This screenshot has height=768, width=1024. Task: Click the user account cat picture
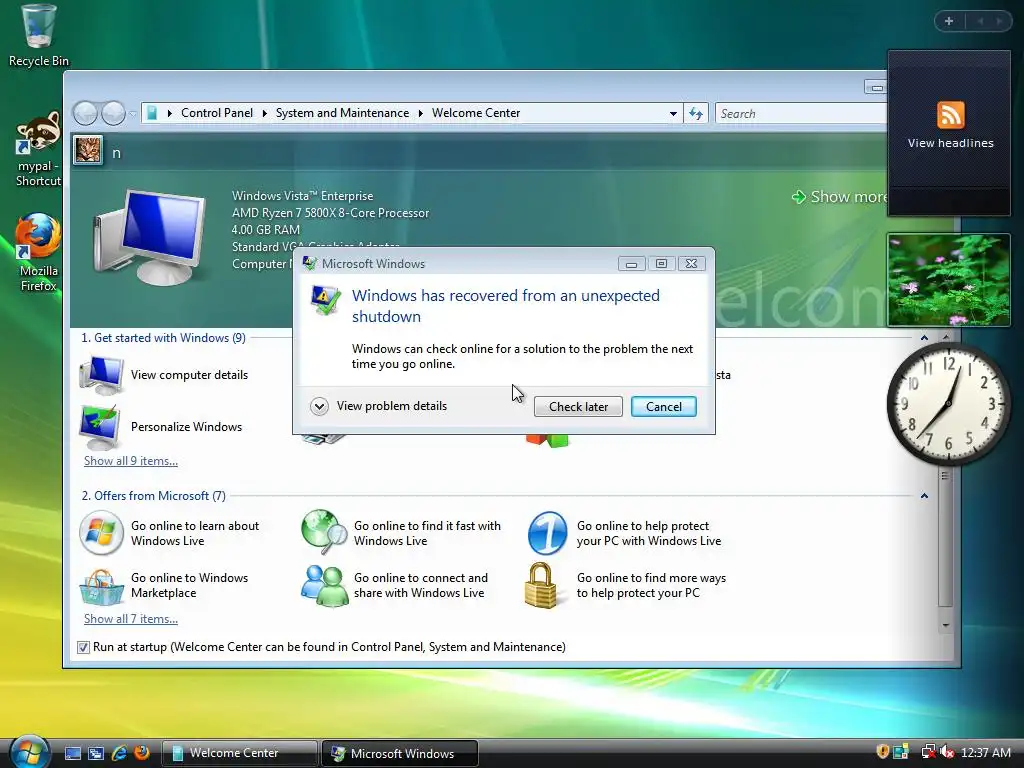(x=88, y=150)
